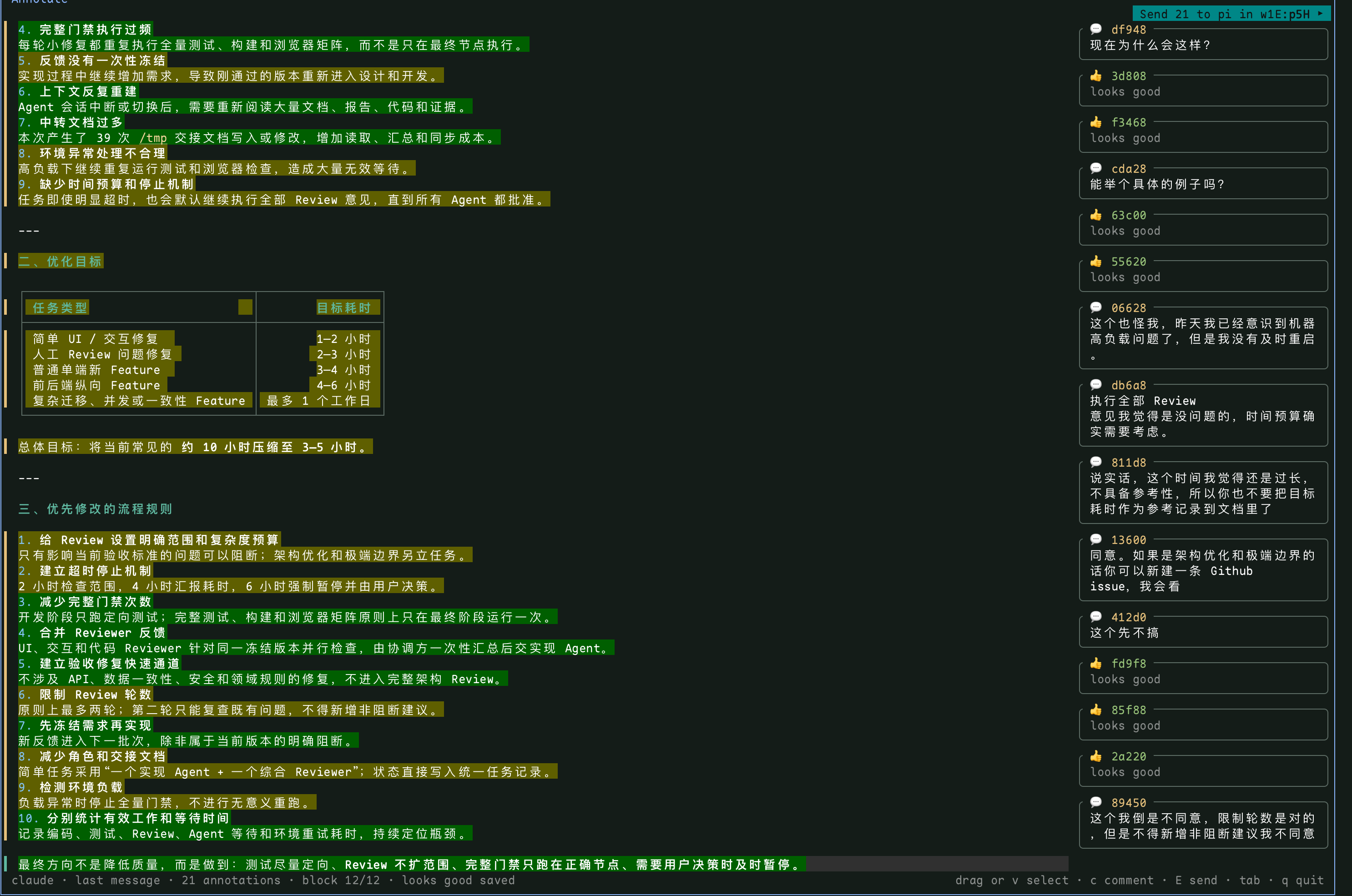
Task: Click status bar text block 12/12
Action: (x=341, y=880)
